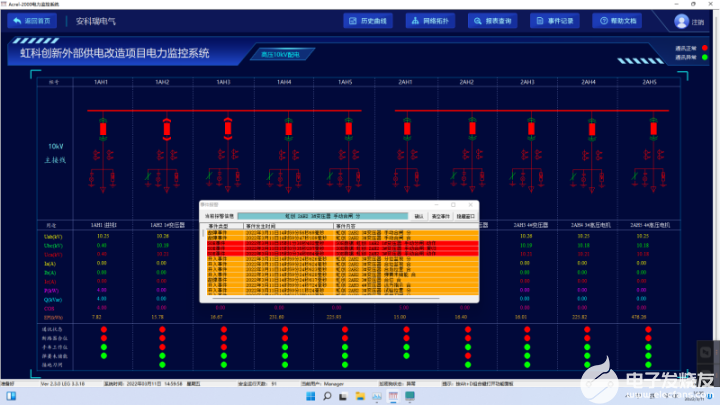Screen dimensions: 720x405
Task: Click the top red status light under 1AH1
Action: tap(104, 329)
